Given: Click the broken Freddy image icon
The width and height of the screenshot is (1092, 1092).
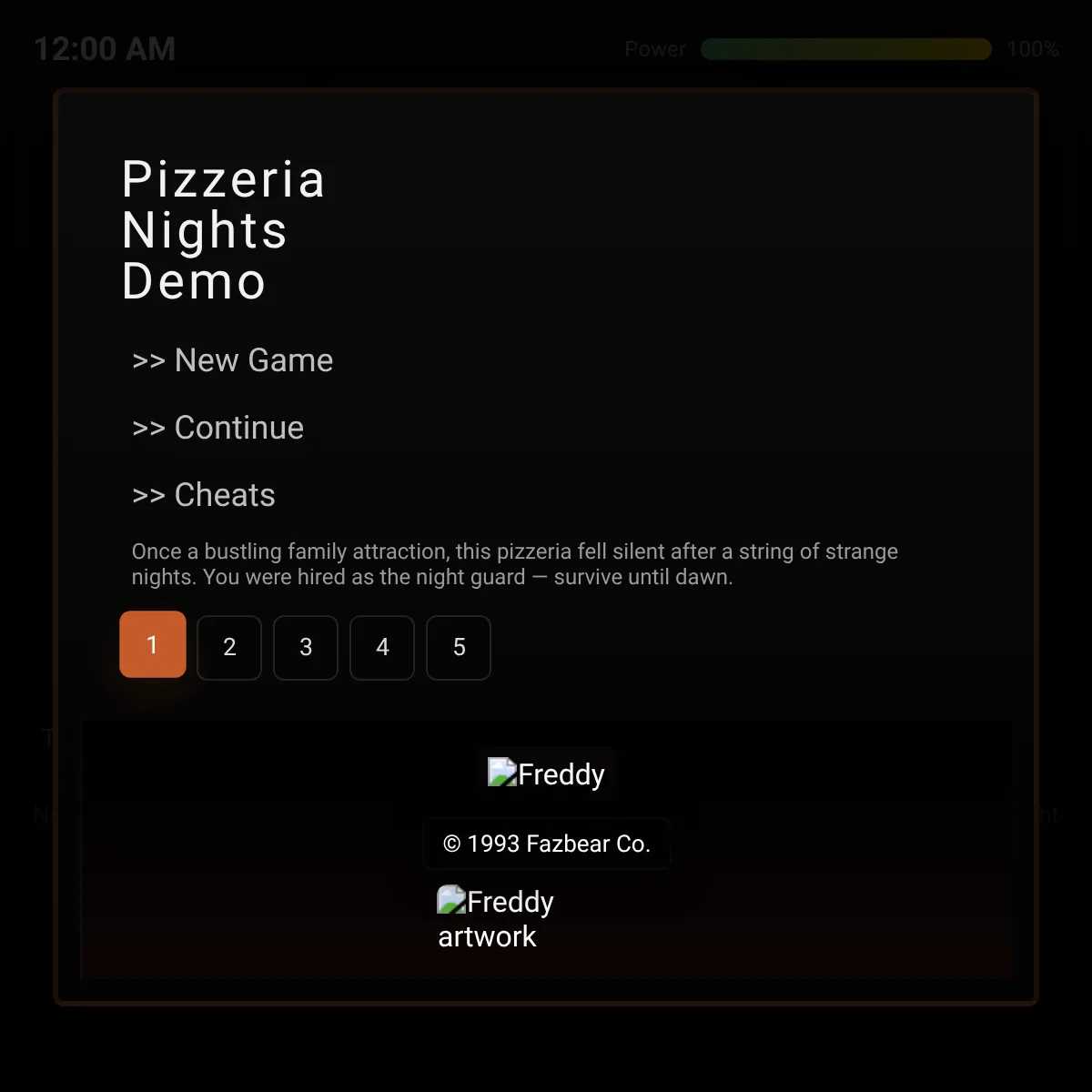Looking at the screenshot, I should [502, 773].
